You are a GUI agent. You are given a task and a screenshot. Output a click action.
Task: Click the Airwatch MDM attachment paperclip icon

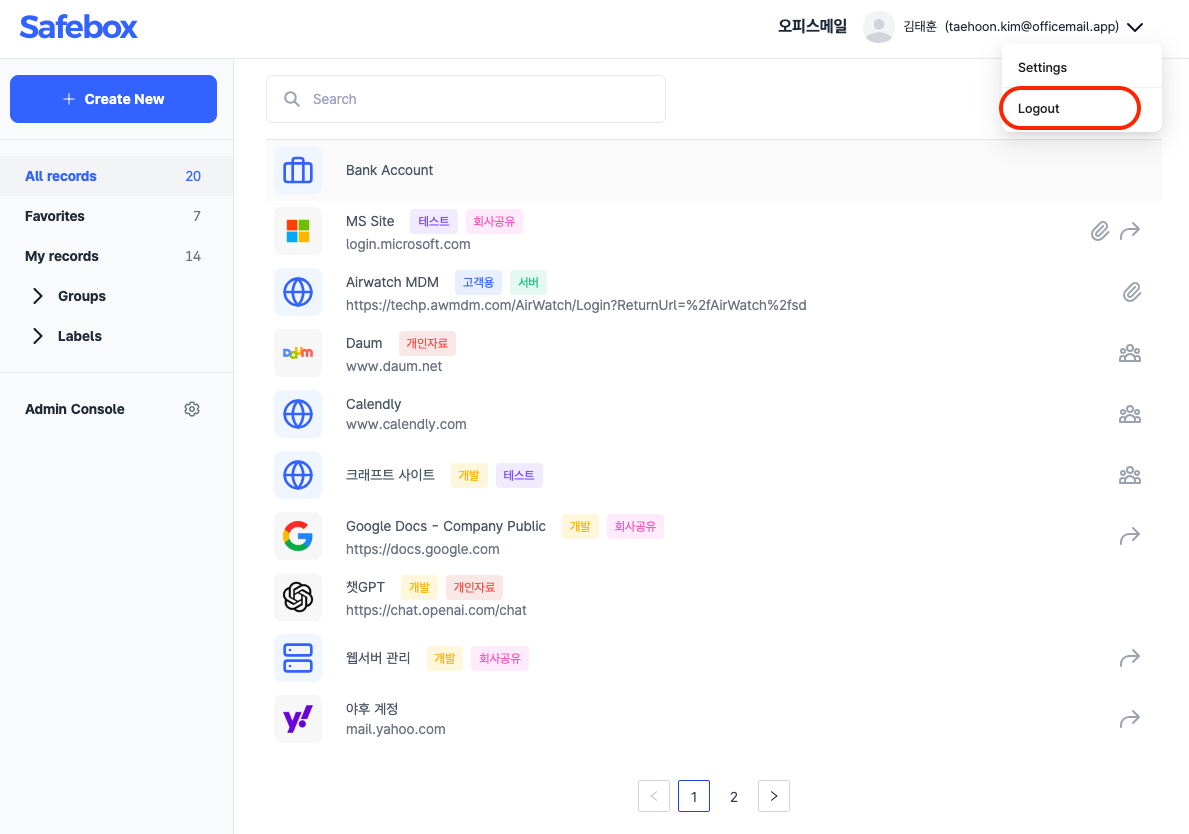tap(1131, 293)
